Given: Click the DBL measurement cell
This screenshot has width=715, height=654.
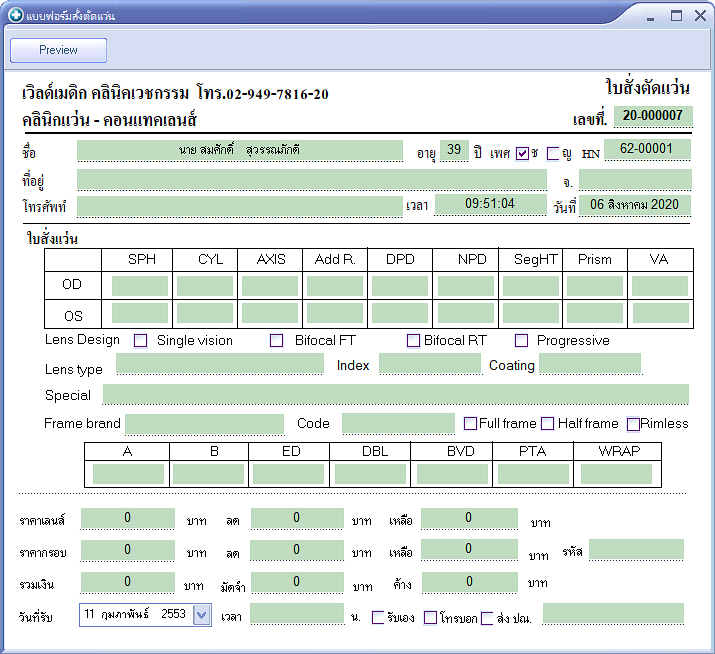Looking at the screenshot, I should point(370,474).
